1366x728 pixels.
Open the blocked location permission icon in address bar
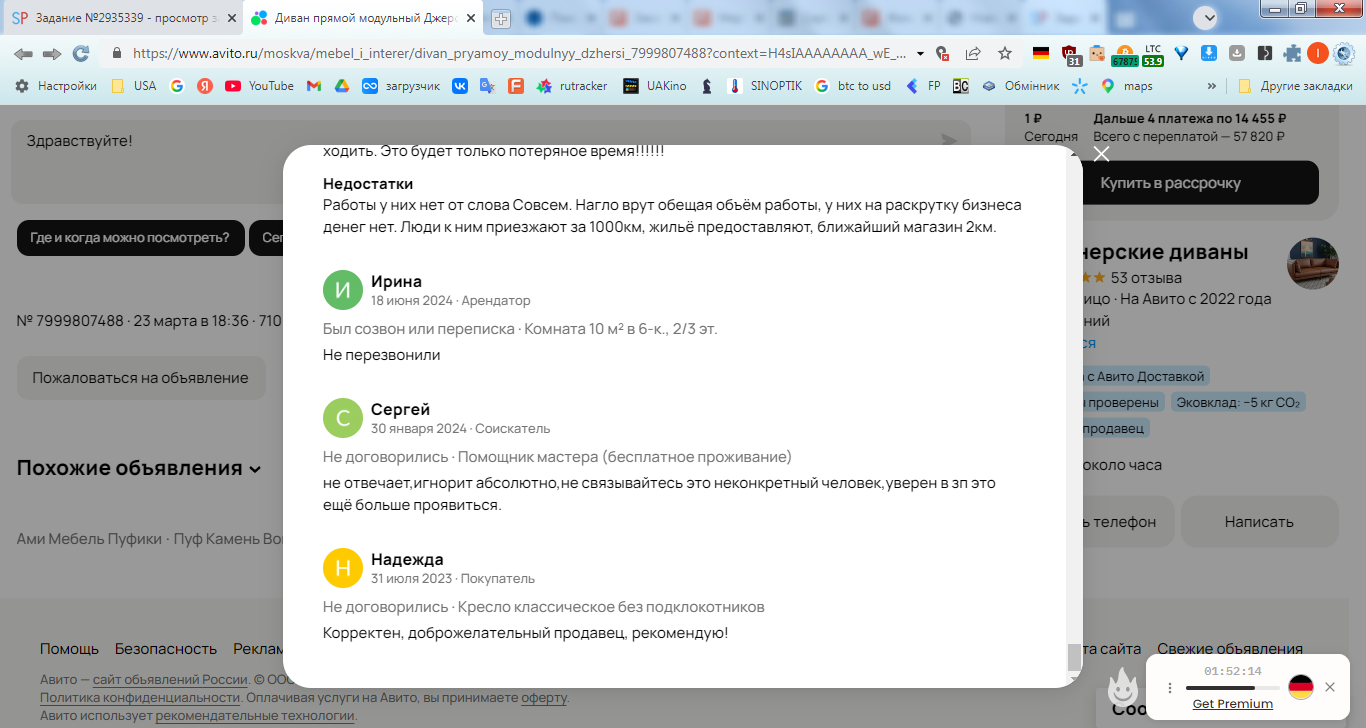point(942,53)
